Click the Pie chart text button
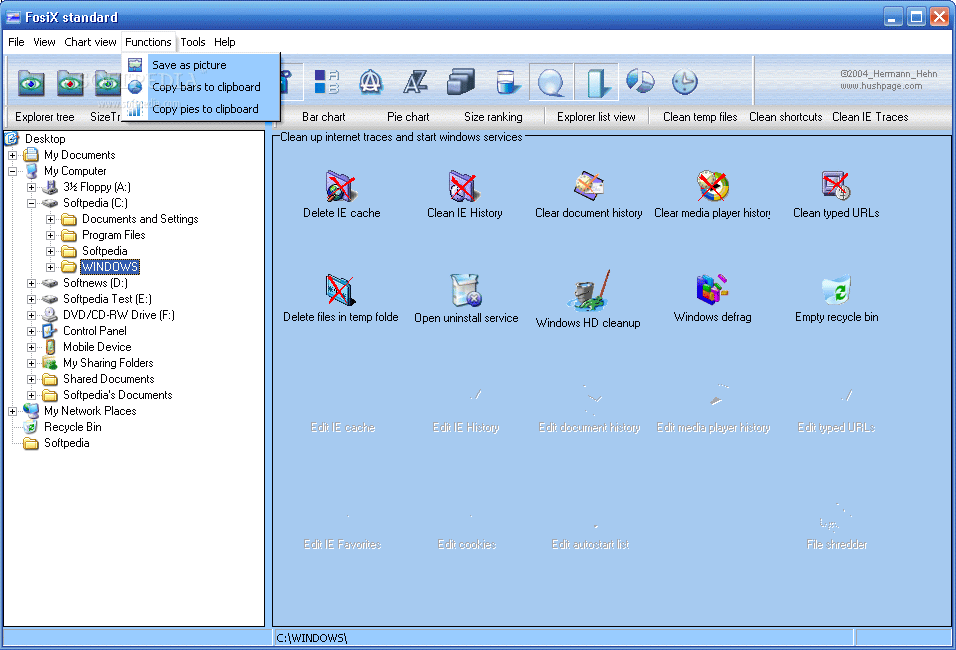956x650 pixels. (408, 116)
